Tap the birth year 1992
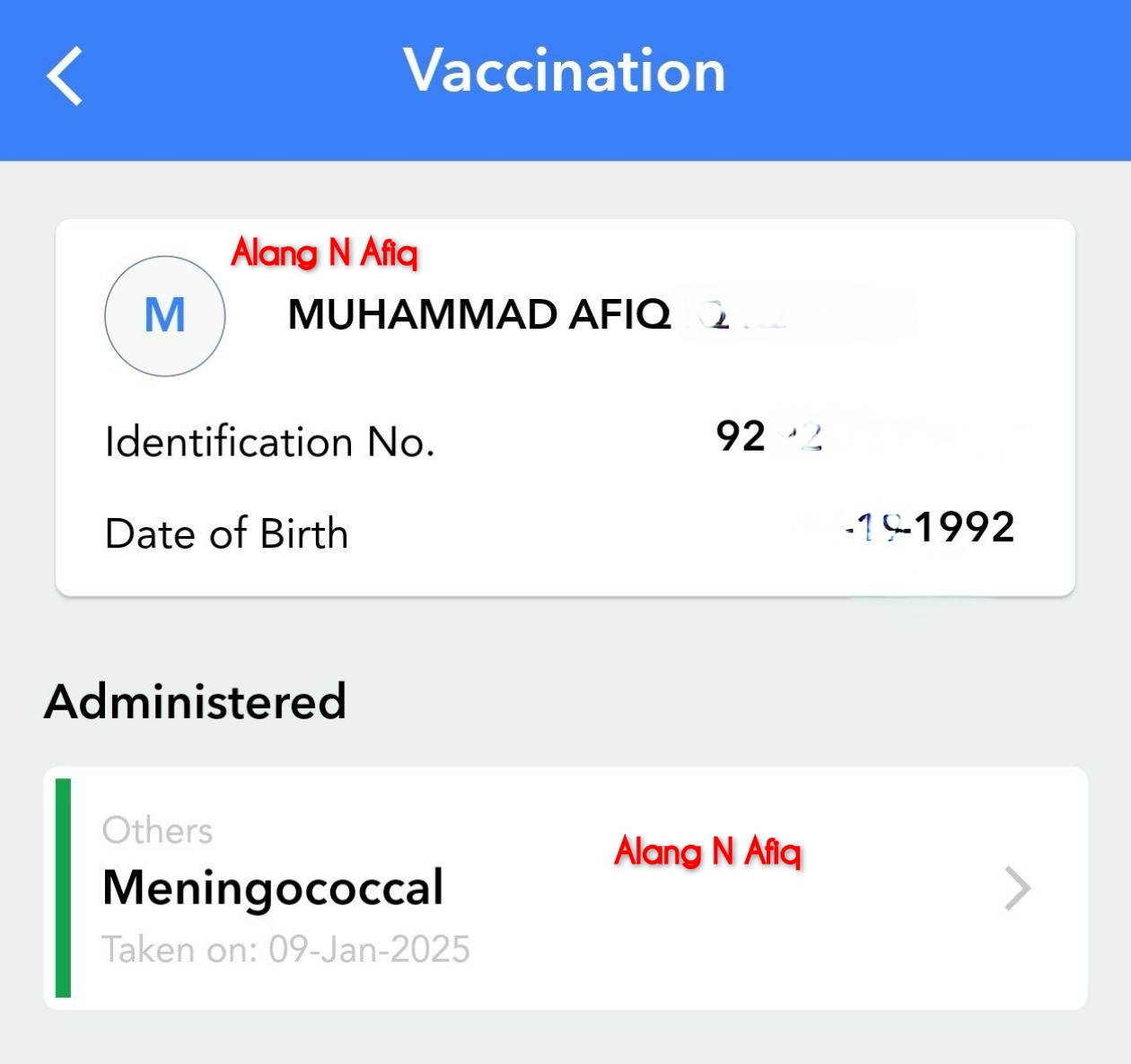The width and height of the screenshot is (1131, 1064). click(965, 527)
